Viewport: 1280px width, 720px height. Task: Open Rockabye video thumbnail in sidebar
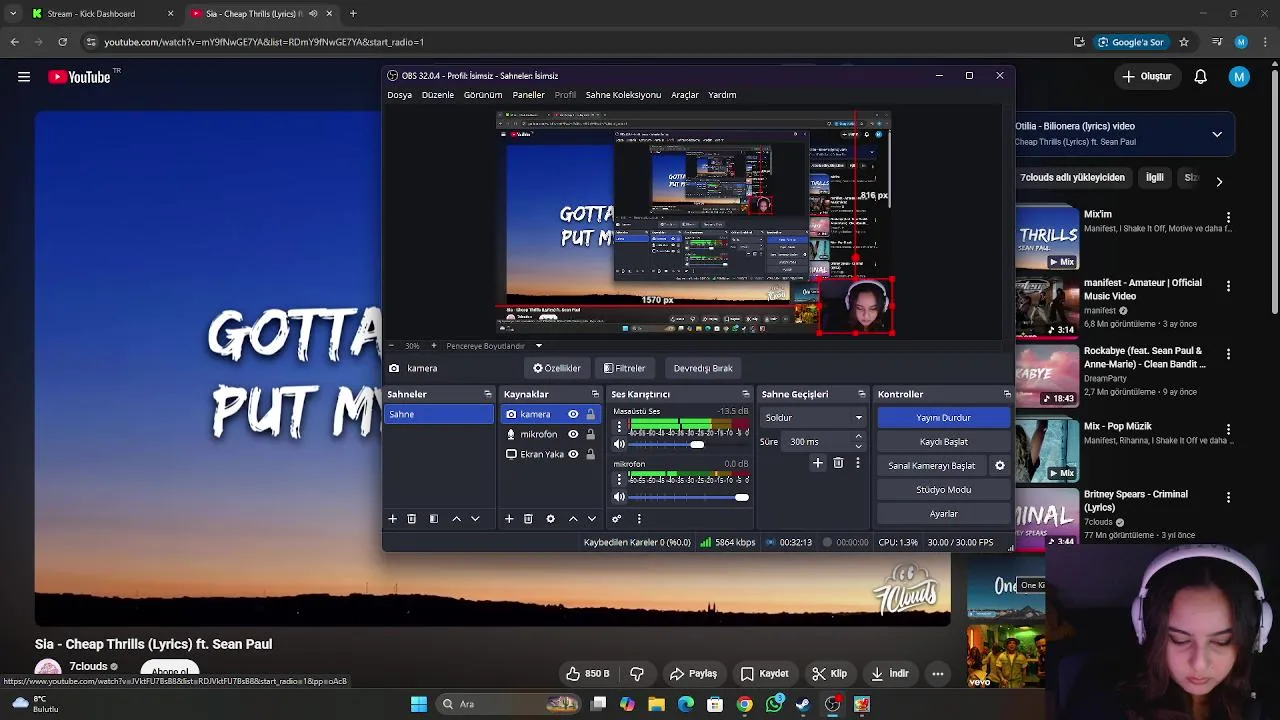coord(1047,375)
